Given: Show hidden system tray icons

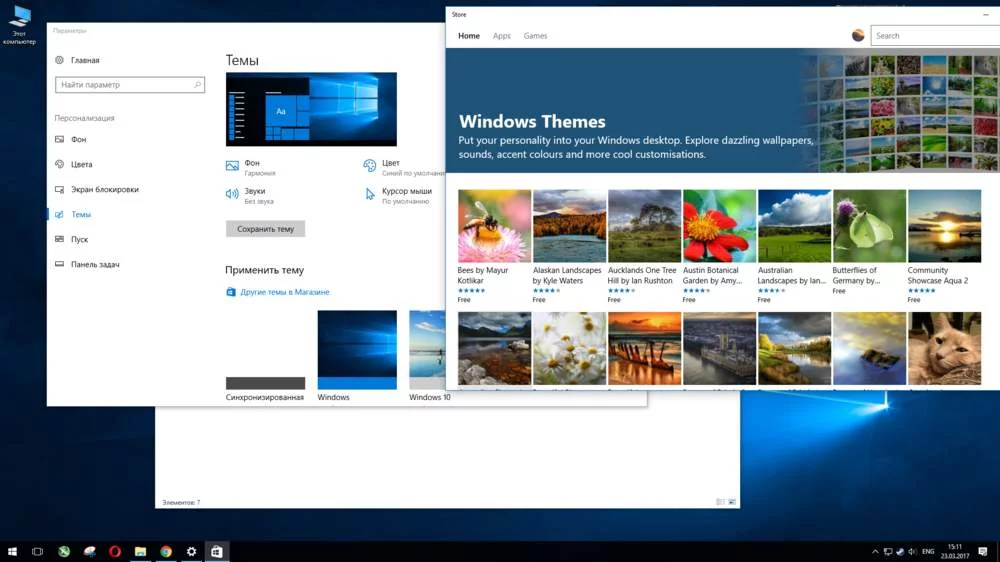Looking at the screenshot, I should click(x=876, y=551).
